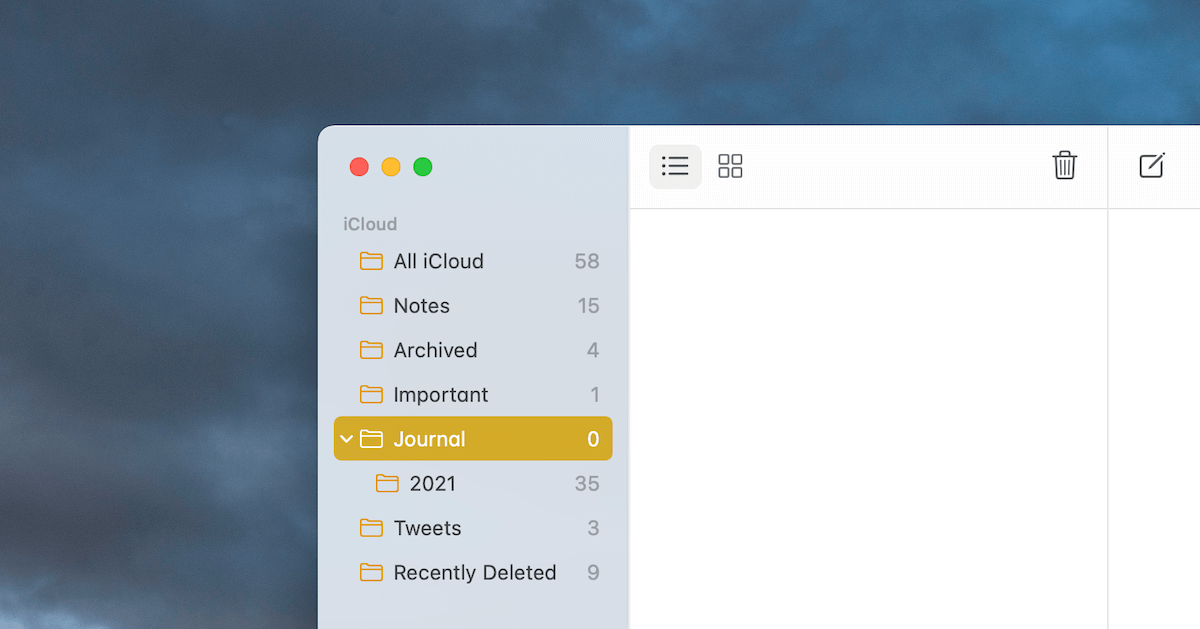Image resolution: width=1200 pixels, height=629 pixels.
Task: Click the green zoom traffic light
Action: pyautogui.click(x=423, y=167)
